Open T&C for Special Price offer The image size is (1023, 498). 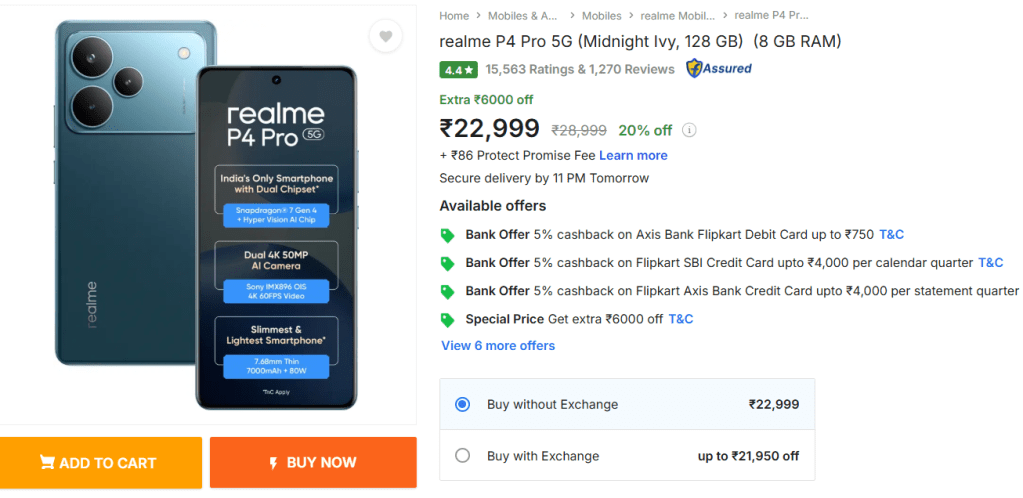tap(681, 319)
